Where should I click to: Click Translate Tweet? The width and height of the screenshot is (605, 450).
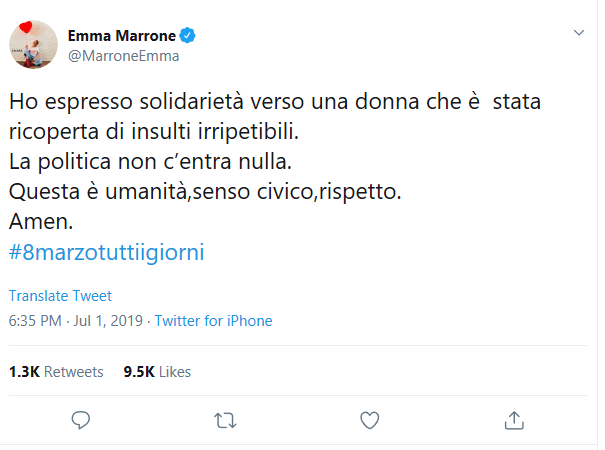click(x=60, y=296)
